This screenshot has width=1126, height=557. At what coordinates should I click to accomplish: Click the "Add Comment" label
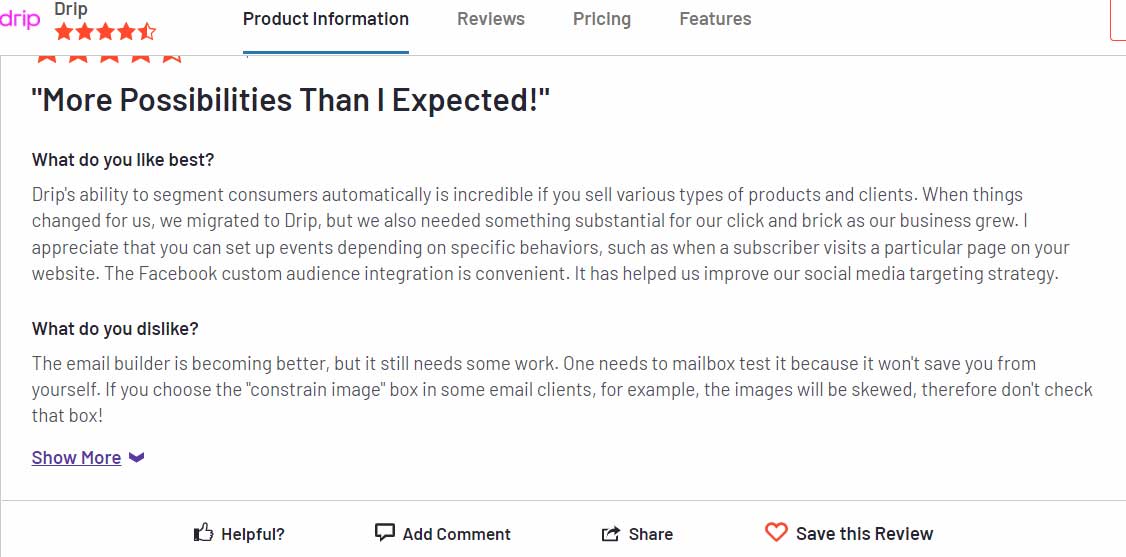tap(457, 534)
